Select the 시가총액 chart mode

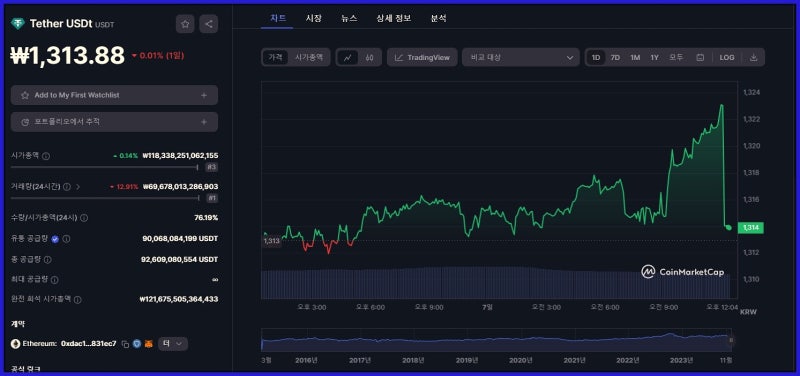[x=309, y=58]
